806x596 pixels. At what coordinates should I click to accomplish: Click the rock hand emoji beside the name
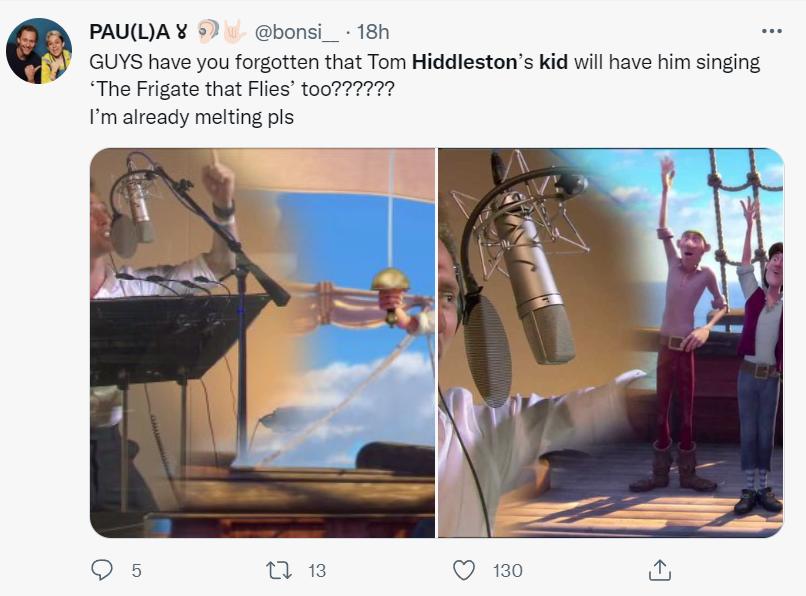pyautogui.click(x=233, y=32)
